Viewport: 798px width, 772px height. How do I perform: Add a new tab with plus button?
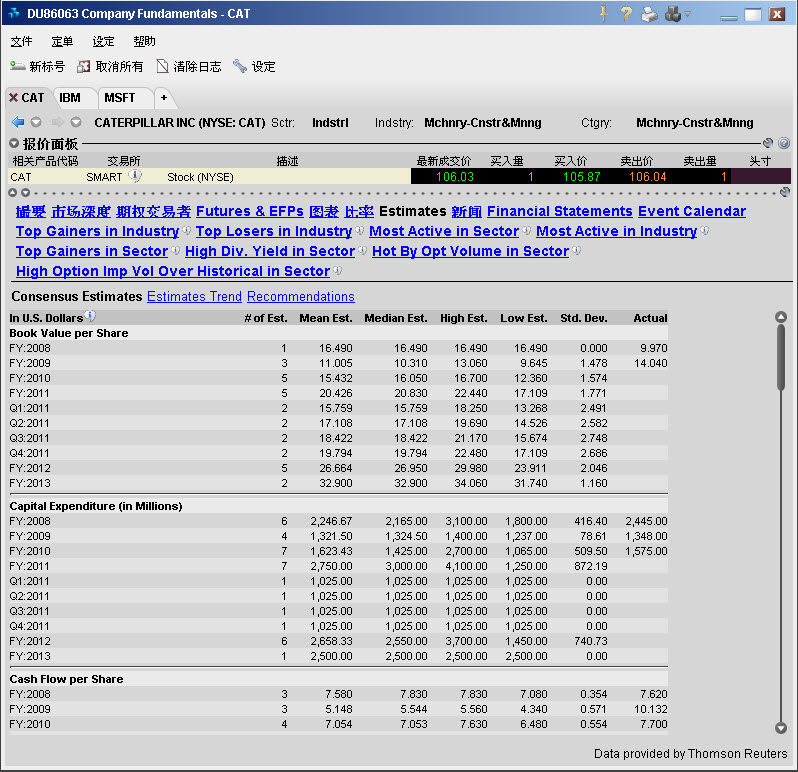pyautogui.click(x=164, y=98)
